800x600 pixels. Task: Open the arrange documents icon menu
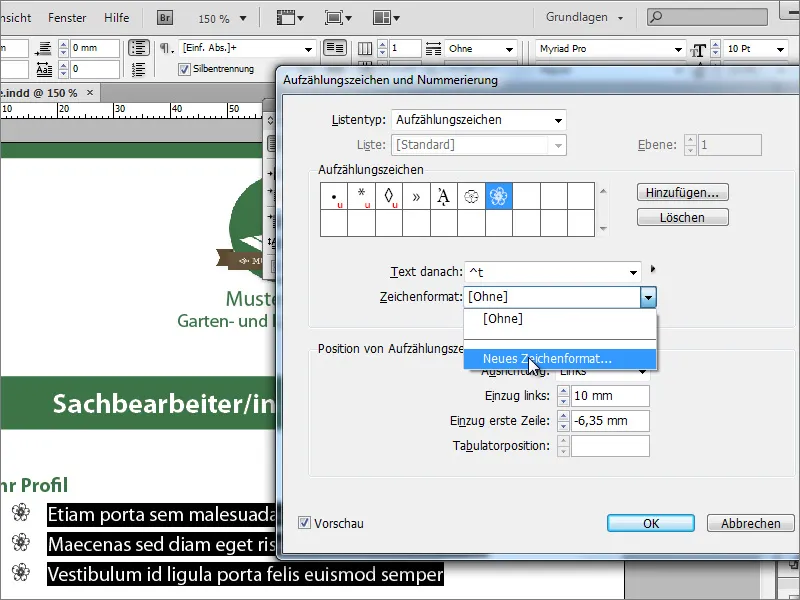tap(386, 18)
